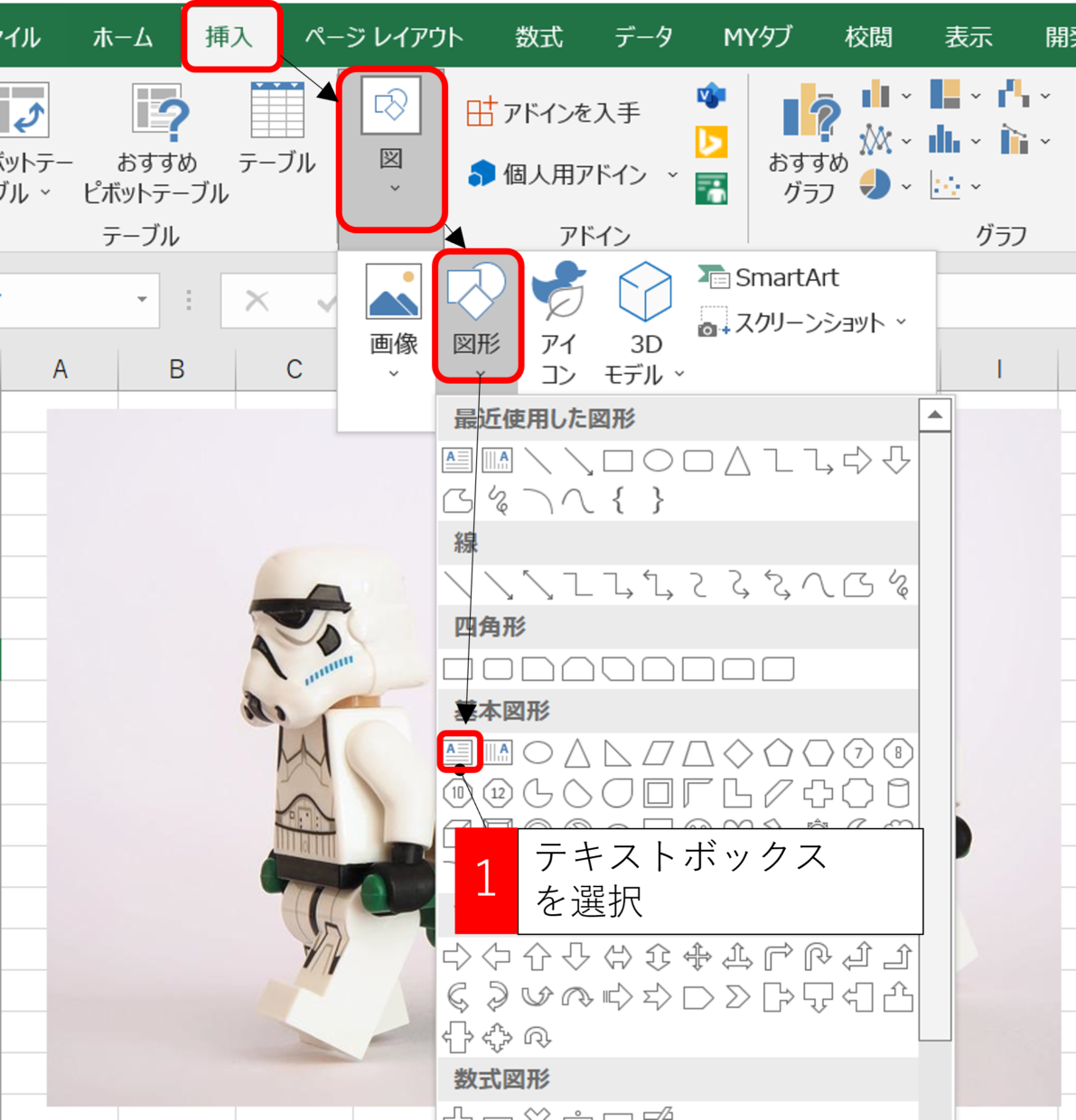Select column B header
1076x1120 pixels.
pyautogui.click(x=177, y=369)
